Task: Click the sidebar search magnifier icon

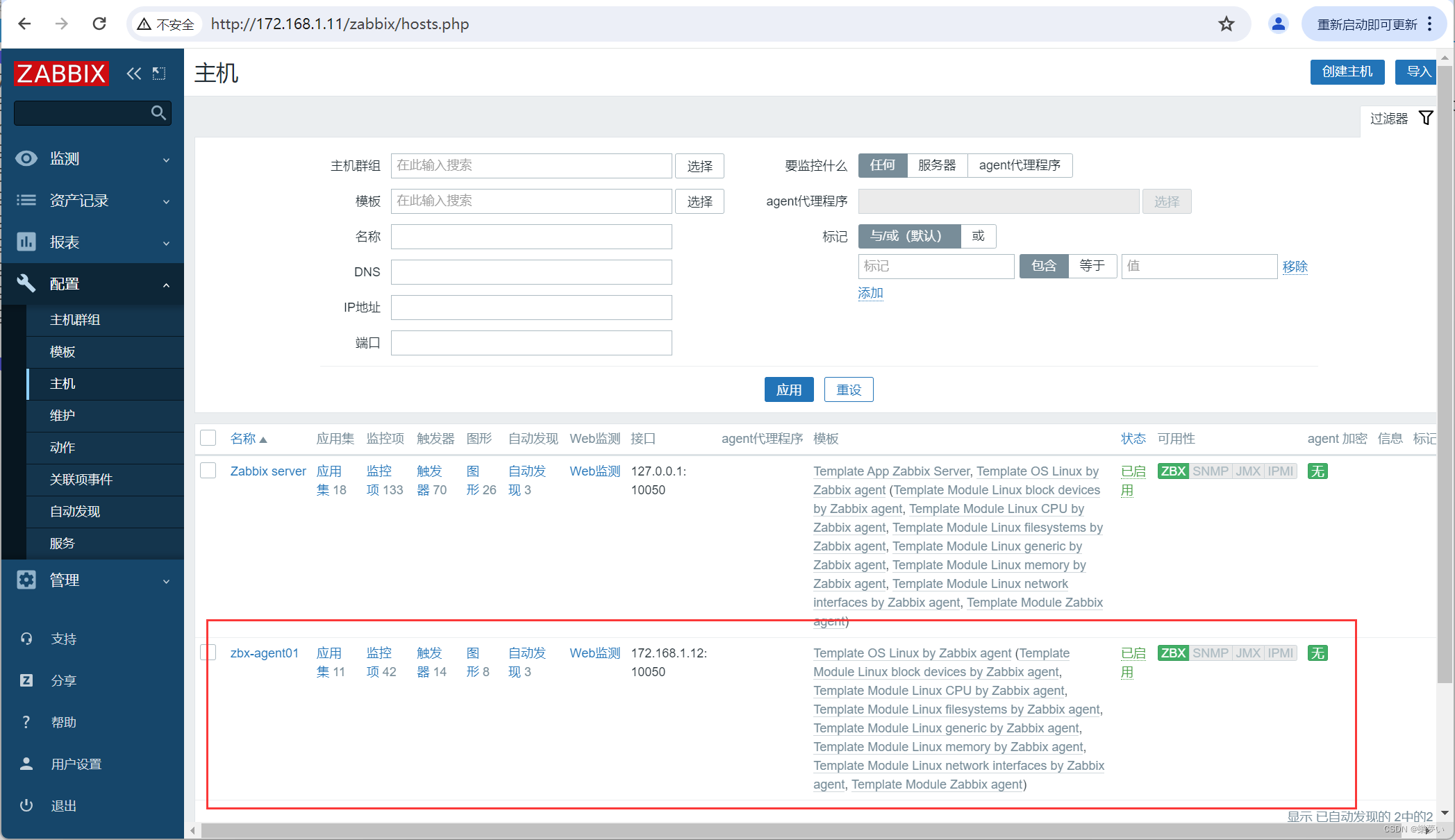Action: (158, 112)
